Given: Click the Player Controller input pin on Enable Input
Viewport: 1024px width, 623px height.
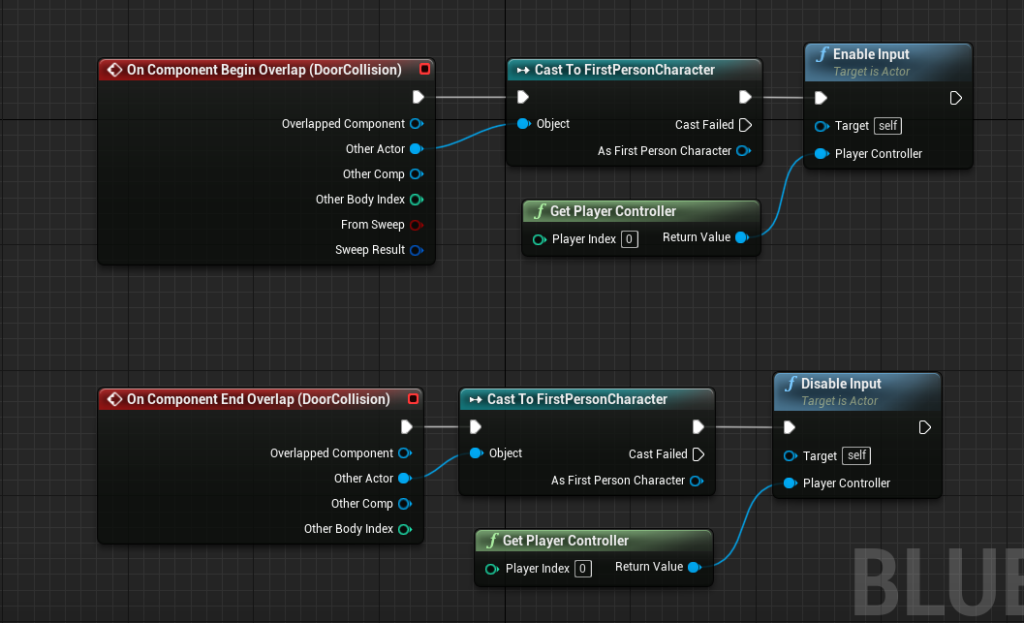Looking at the screenshot, I should pyautogui.click(x=822, y=154).
